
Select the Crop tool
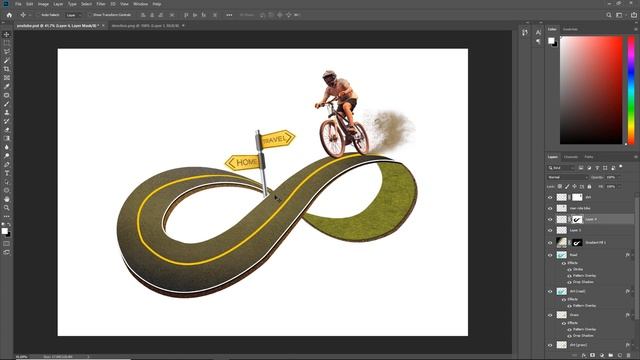[x=7, y=69]
